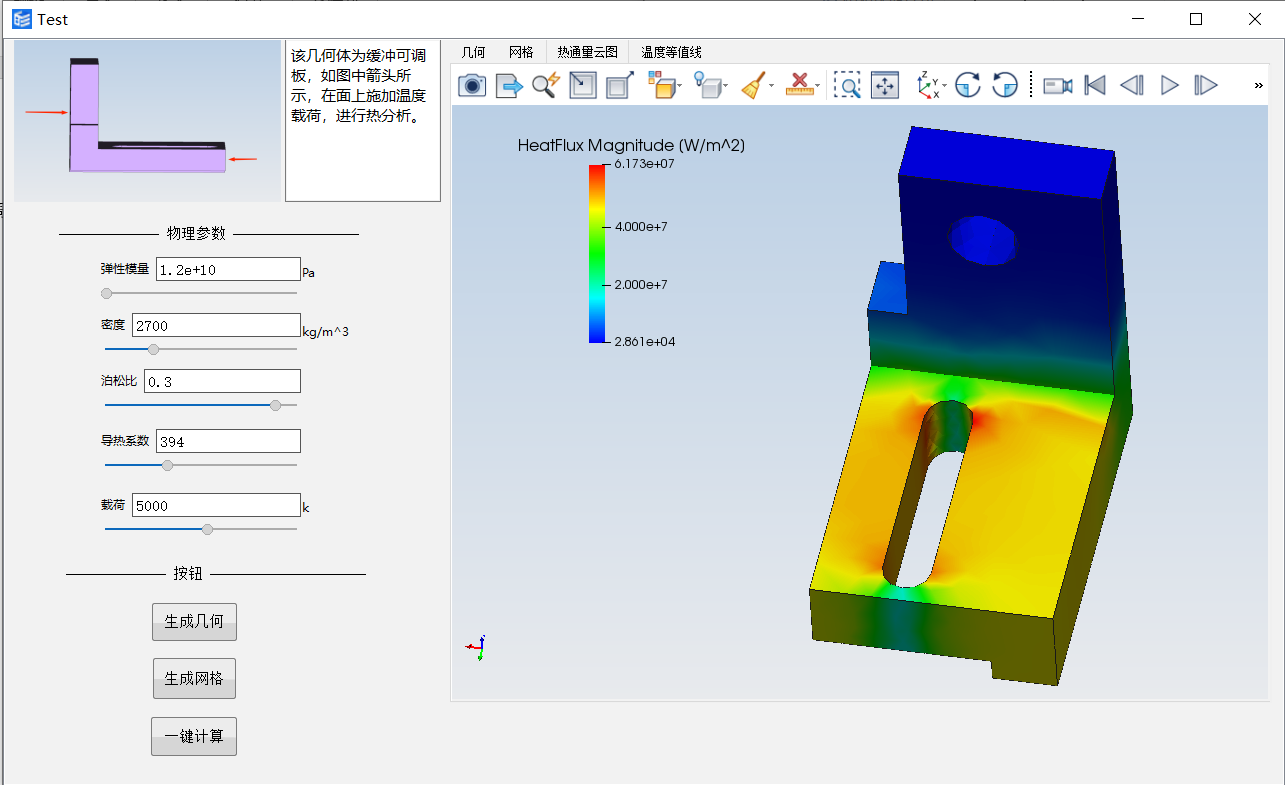Screen dimensions: 1285x785
Task: Step to previous animation frame
Action: coord(1132,85)
